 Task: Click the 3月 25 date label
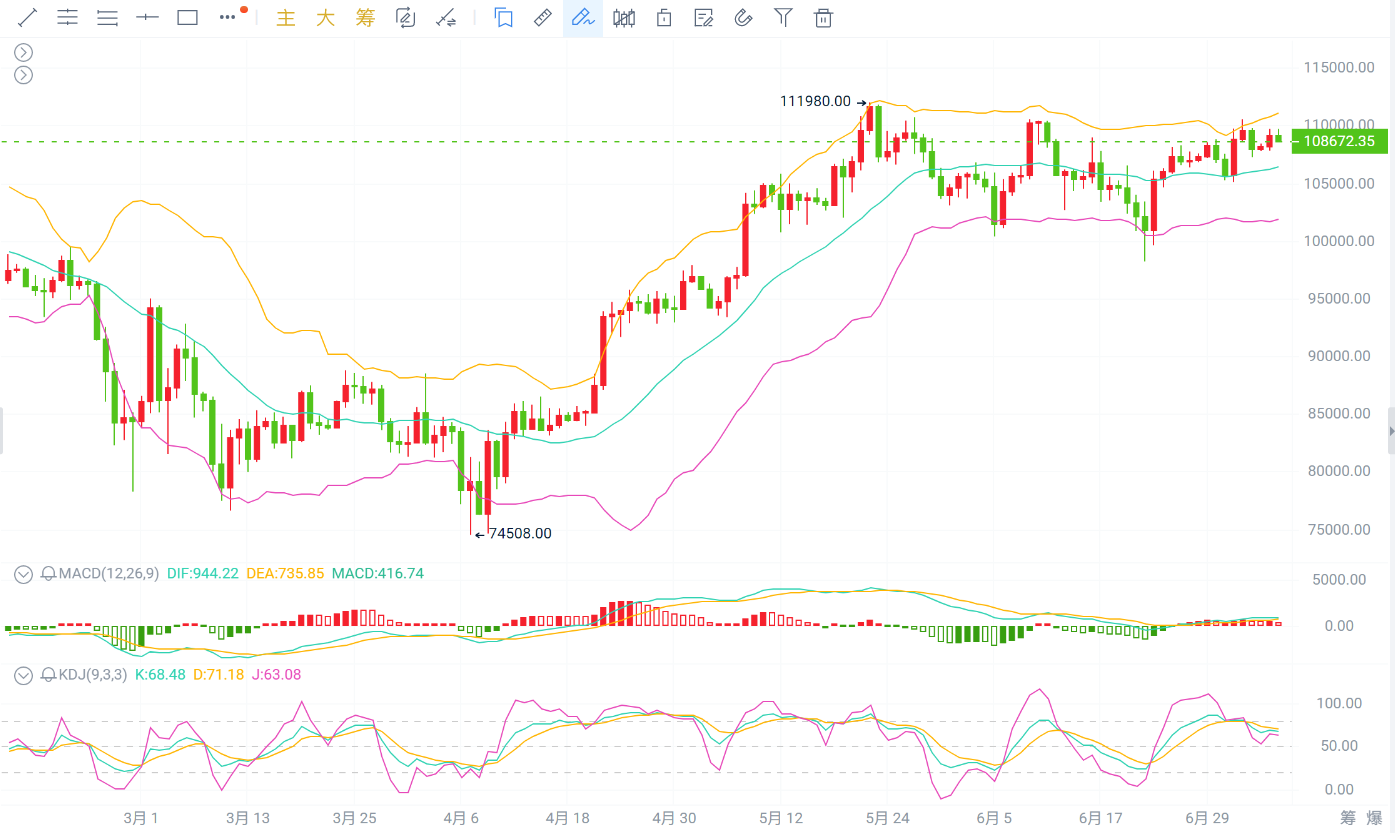[355, 818]
